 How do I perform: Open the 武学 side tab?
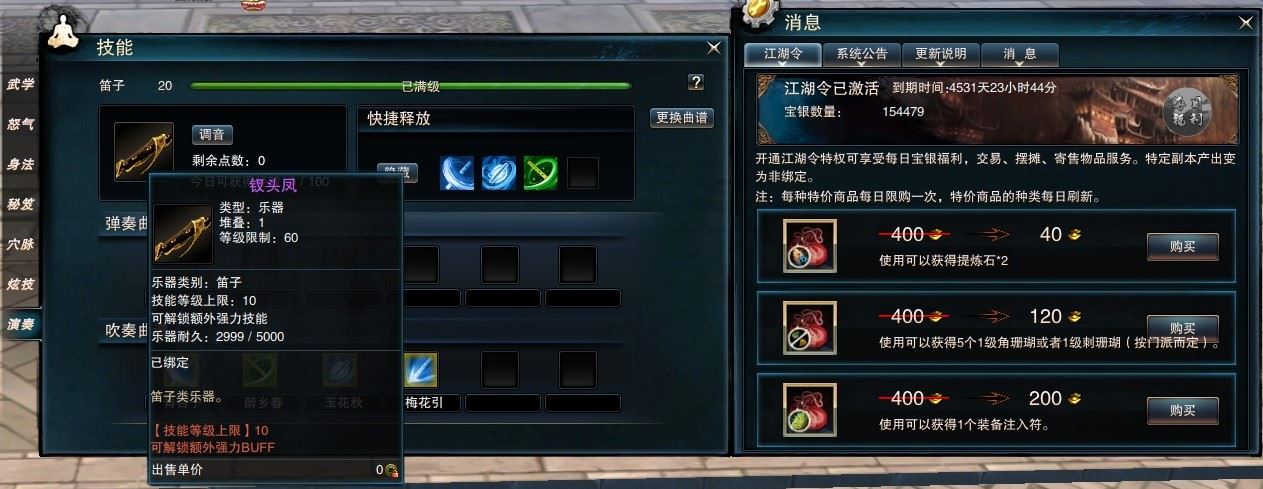tap(20, 84)
